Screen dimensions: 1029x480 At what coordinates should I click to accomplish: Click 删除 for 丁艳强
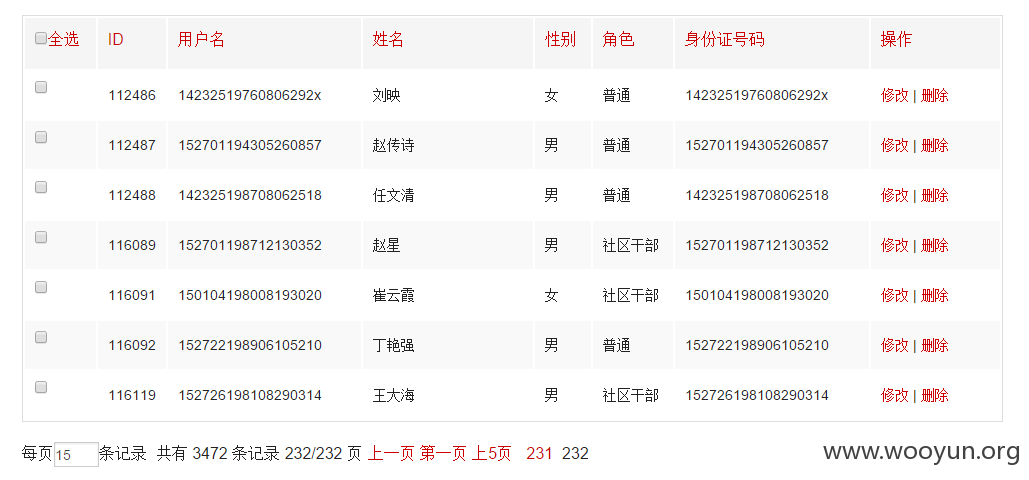[x=934, y=345]
